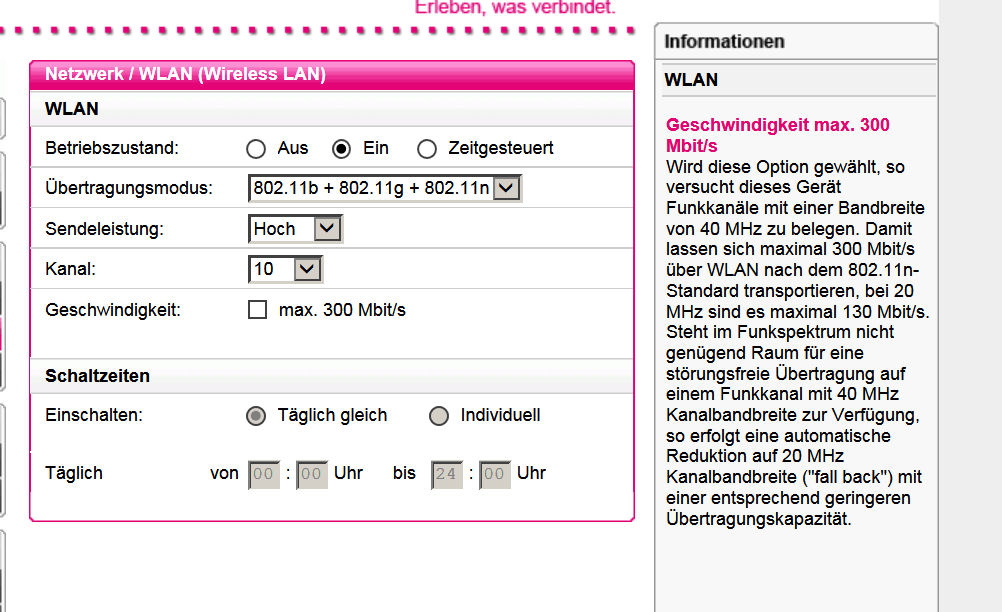Click the Schaltzeiten section heading
The height and width of the screenshot is (612, 1002).
(98, 376)
